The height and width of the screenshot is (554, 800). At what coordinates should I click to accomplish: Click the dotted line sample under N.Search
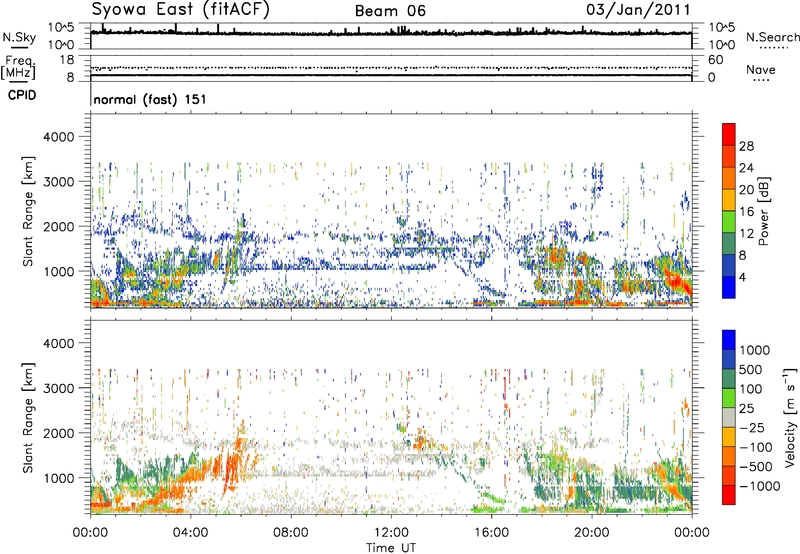coord(773,48)
